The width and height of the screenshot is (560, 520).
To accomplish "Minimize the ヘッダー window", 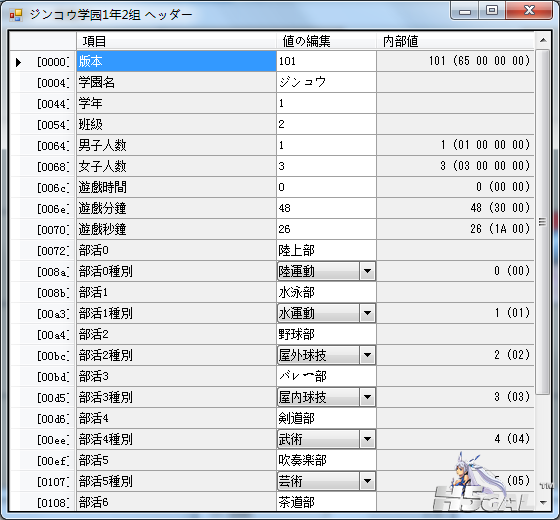I will click(x=465, y=11).
